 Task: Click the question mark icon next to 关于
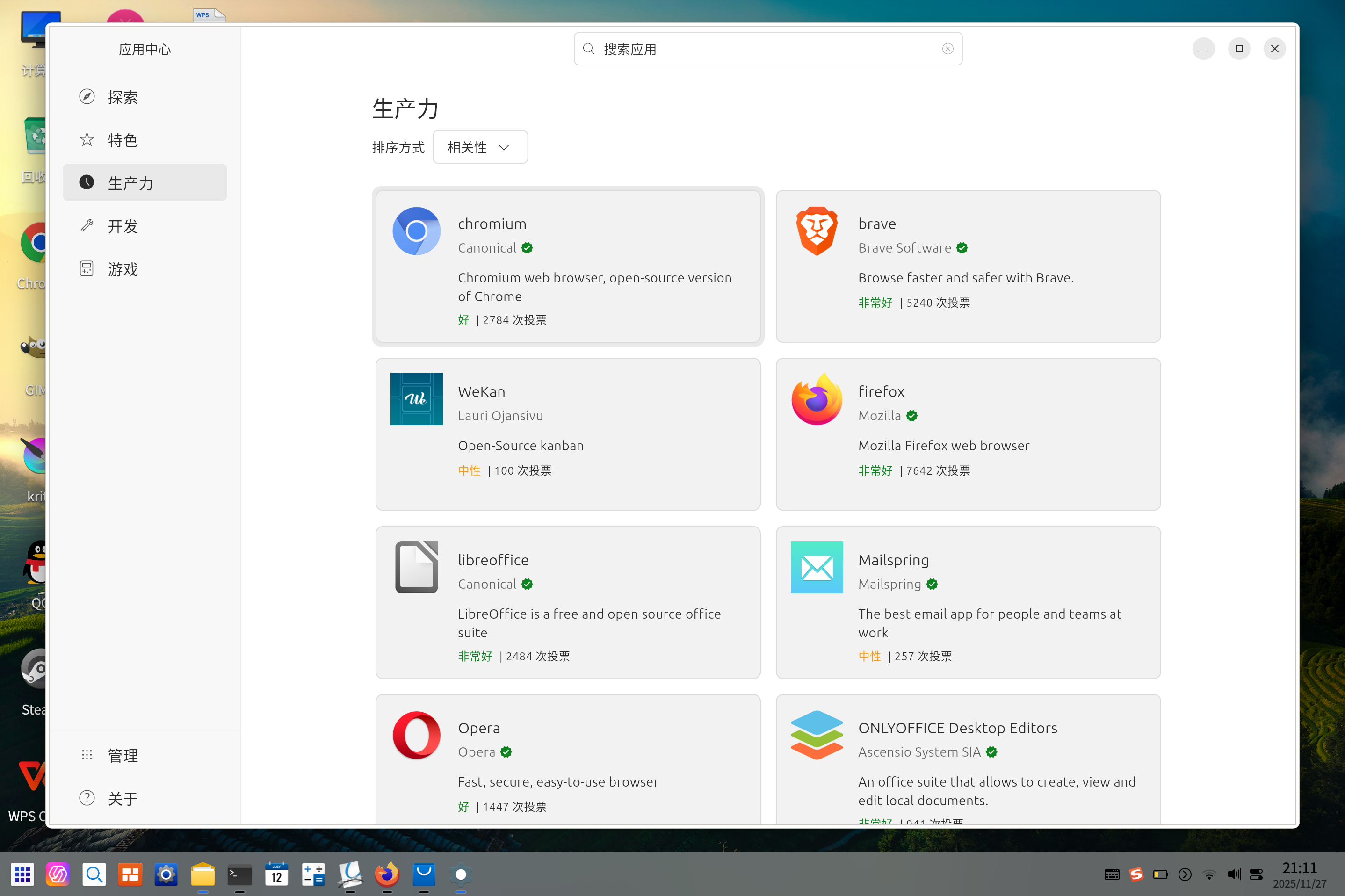(x=87, y=798)
